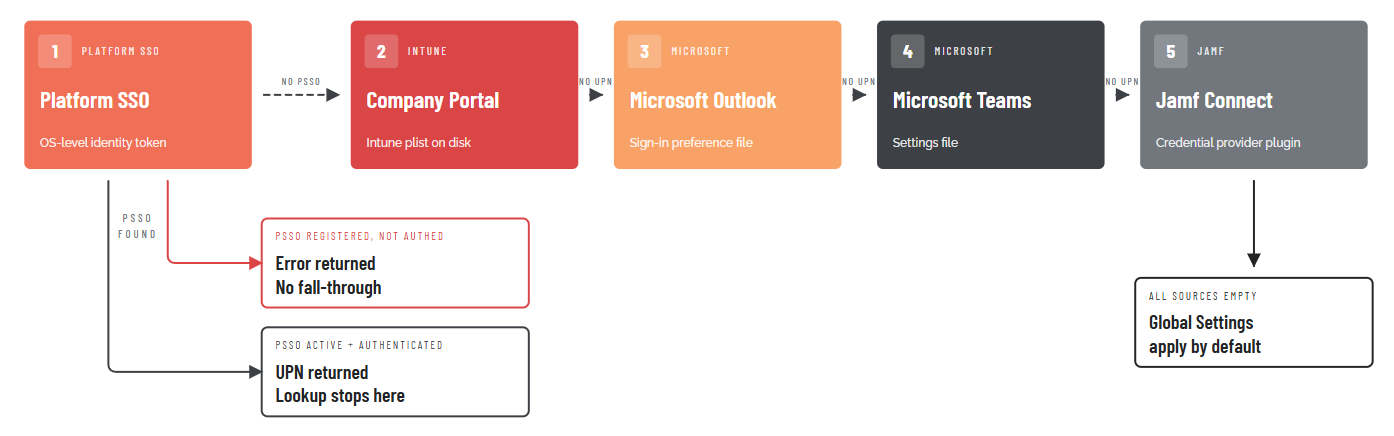Select the Jamf Connect card
This screenshot has width=1394, height=436.
pyautogui.click(x=1254, y=95)
